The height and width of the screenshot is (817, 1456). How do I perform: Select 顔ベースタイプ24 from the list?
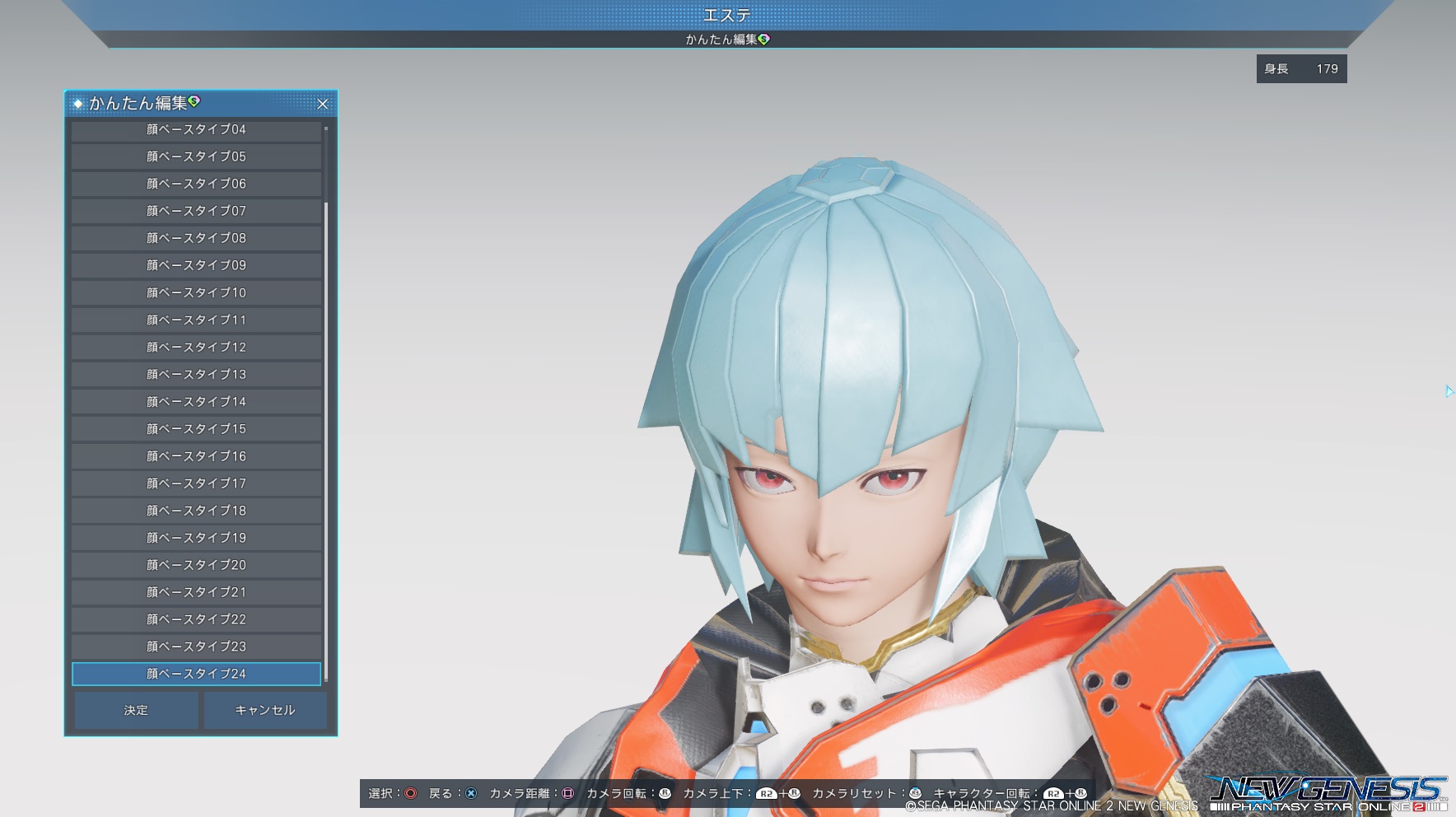(x=196, y=674)
